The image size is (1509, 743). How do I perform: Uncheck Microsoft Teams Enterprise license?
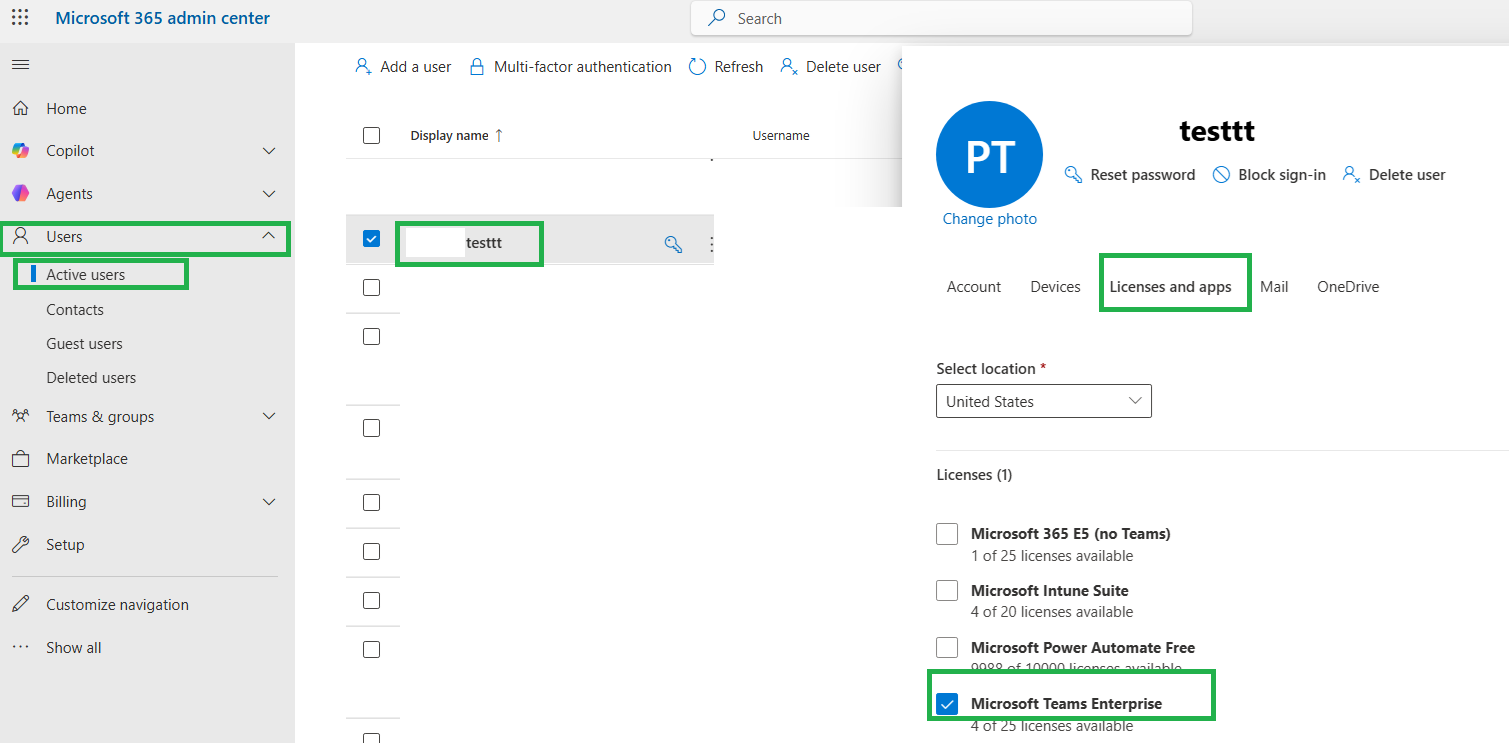click(x=947, y=703)
